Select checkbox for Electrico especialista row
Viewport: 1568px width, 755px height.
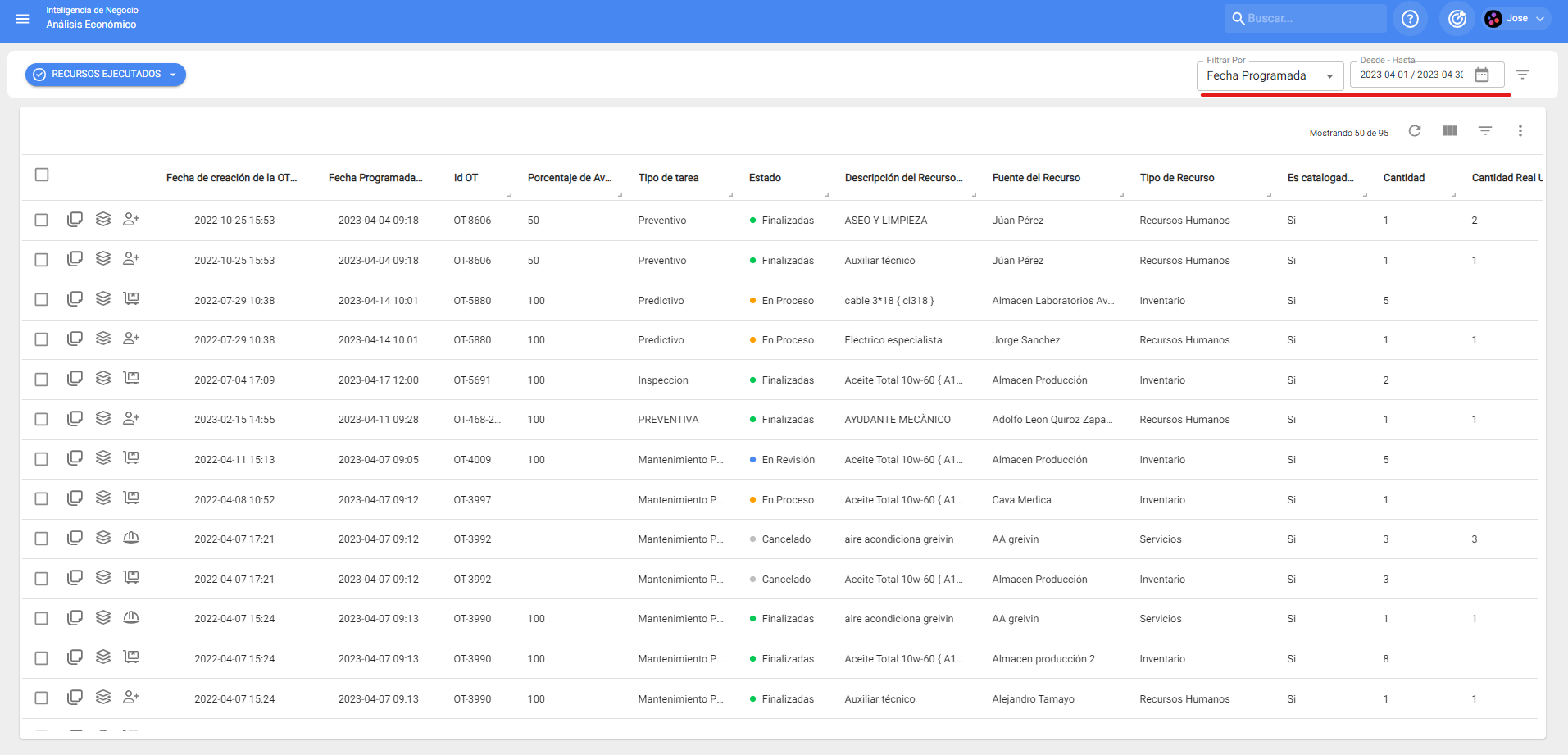coord(42,339)
